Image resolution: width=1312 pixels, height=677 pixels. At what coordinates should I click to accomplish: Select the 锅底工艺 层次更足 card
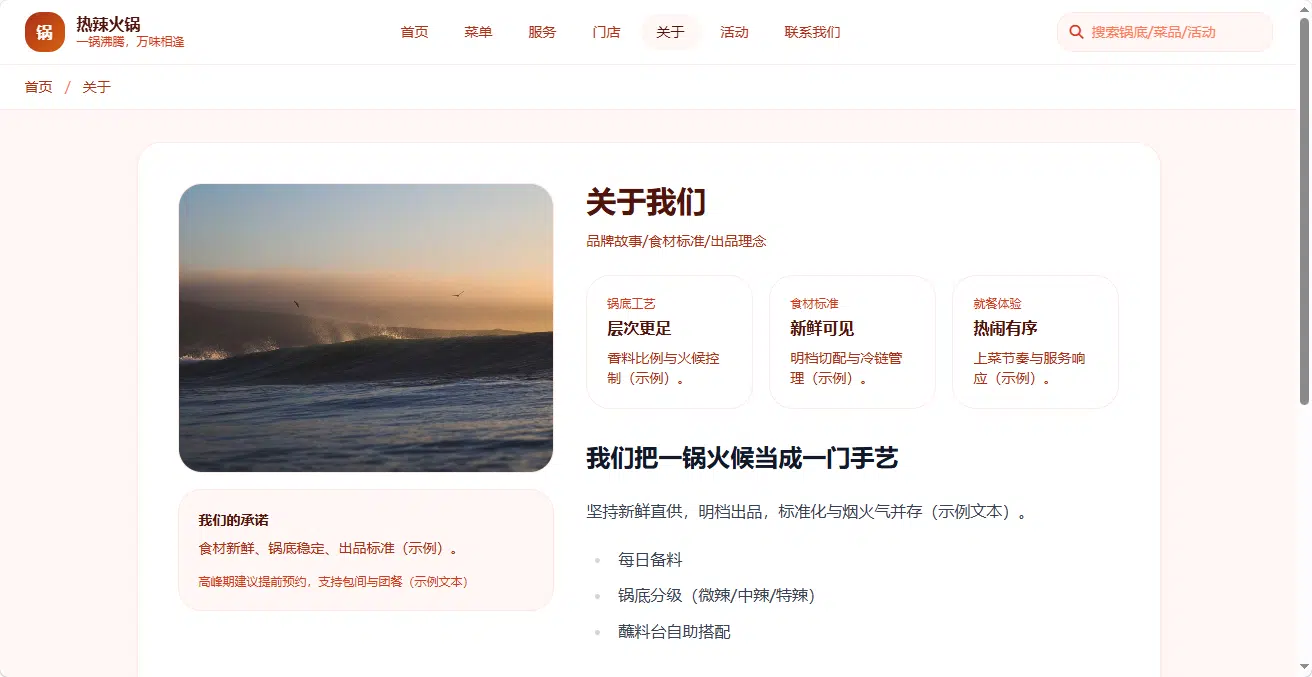point(669,342)
